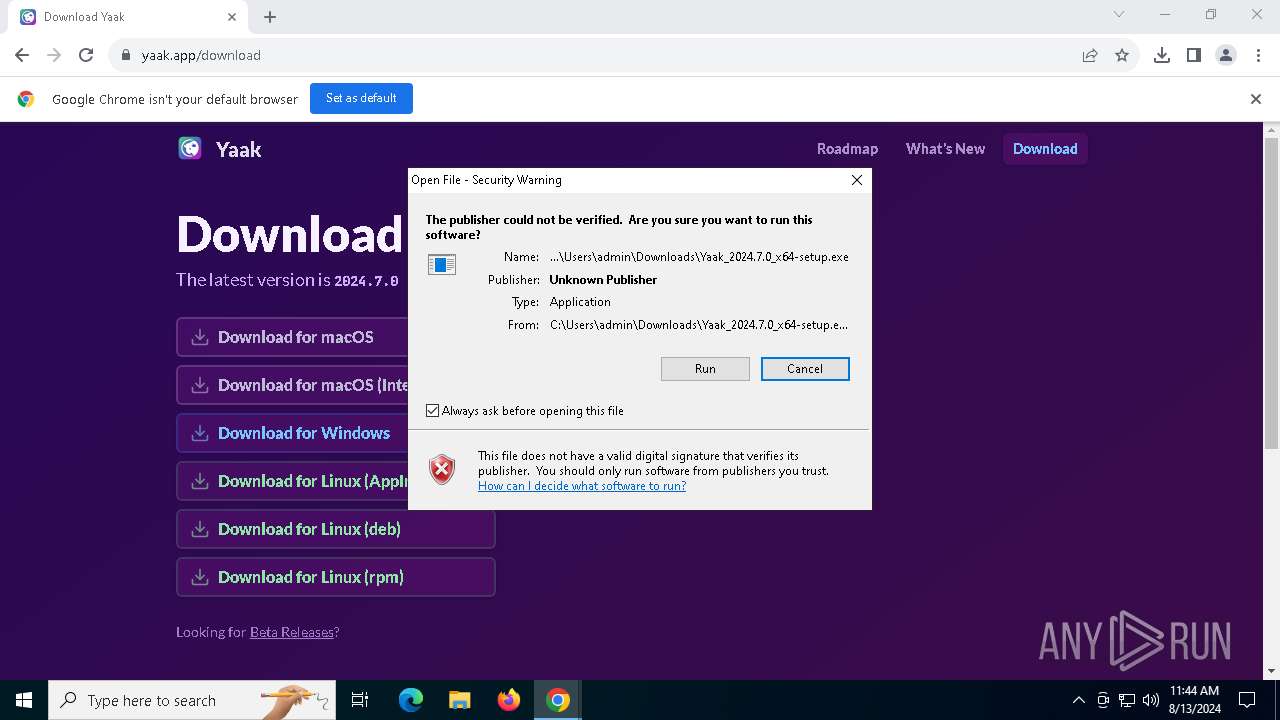1280x720 pixels.
Task: Click the application file icon in dialog
Action: [442, 264]
